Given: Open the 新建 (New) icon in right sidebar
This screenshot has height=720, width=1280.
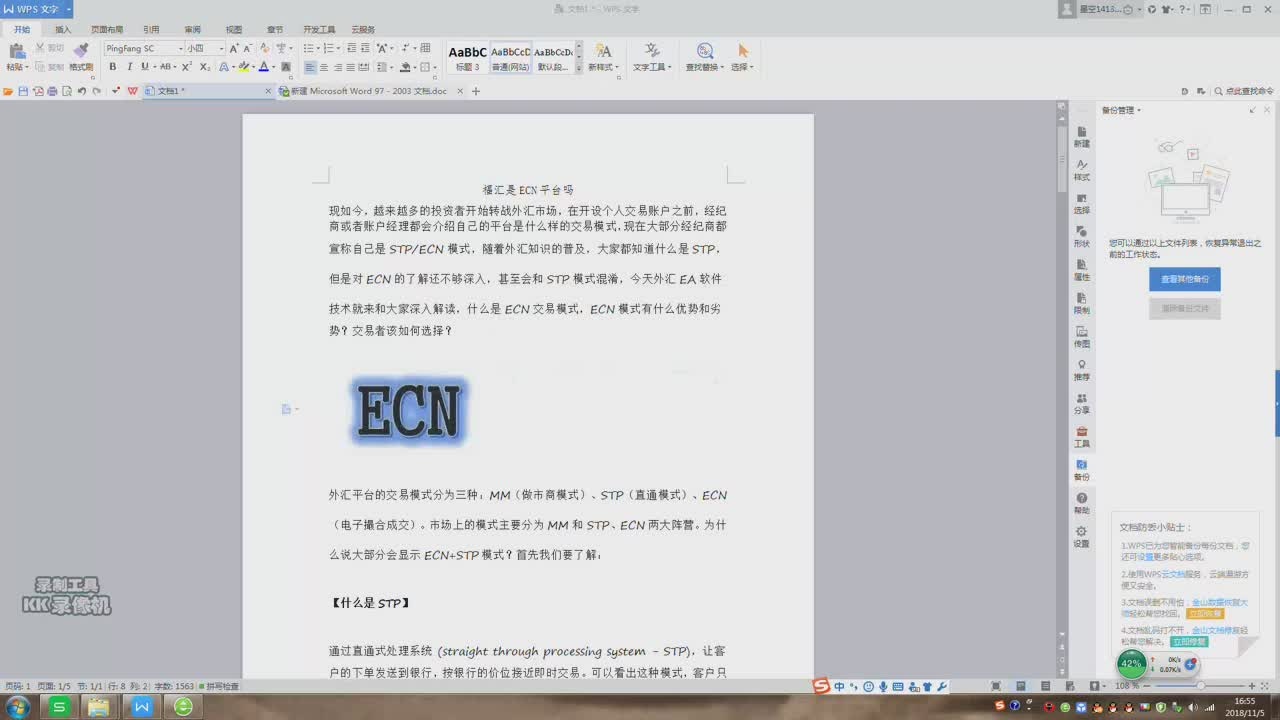Looking at the screenshot, I should 1081,137.
